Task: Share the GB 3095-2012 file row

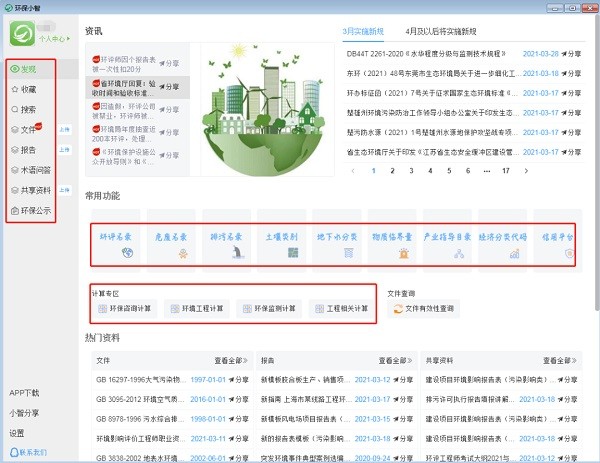Action: click(x=239, y=399)
